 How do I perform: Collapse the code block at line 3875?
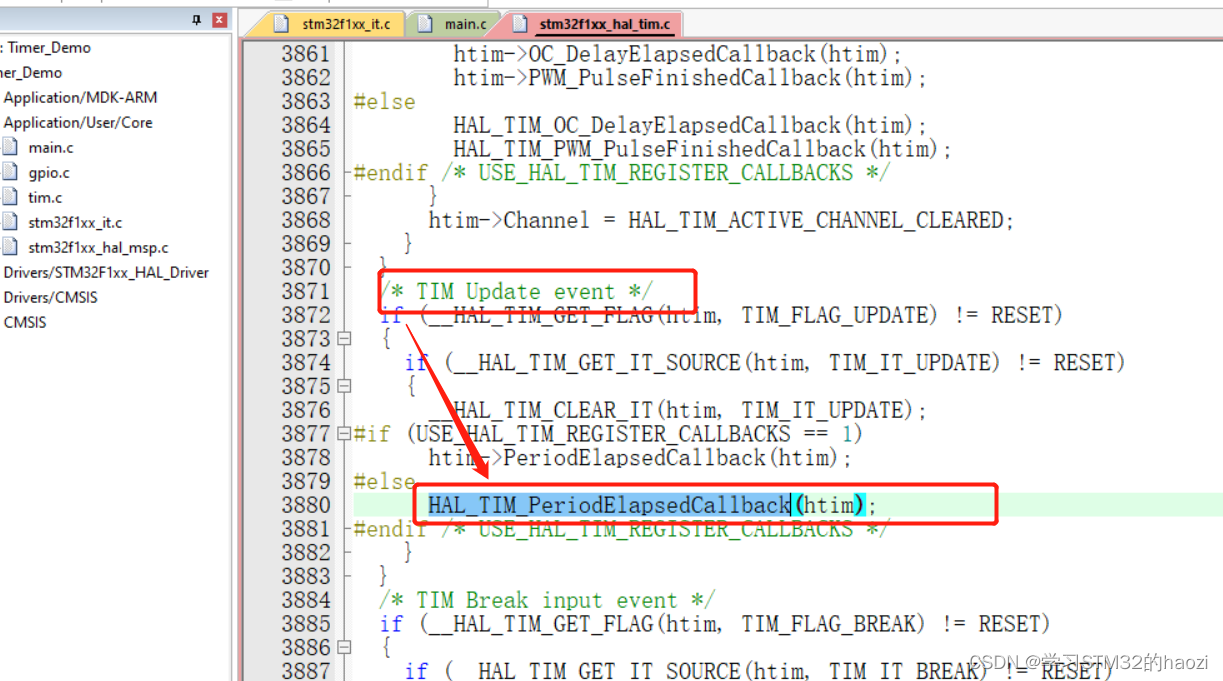click(x=344, y=386)
